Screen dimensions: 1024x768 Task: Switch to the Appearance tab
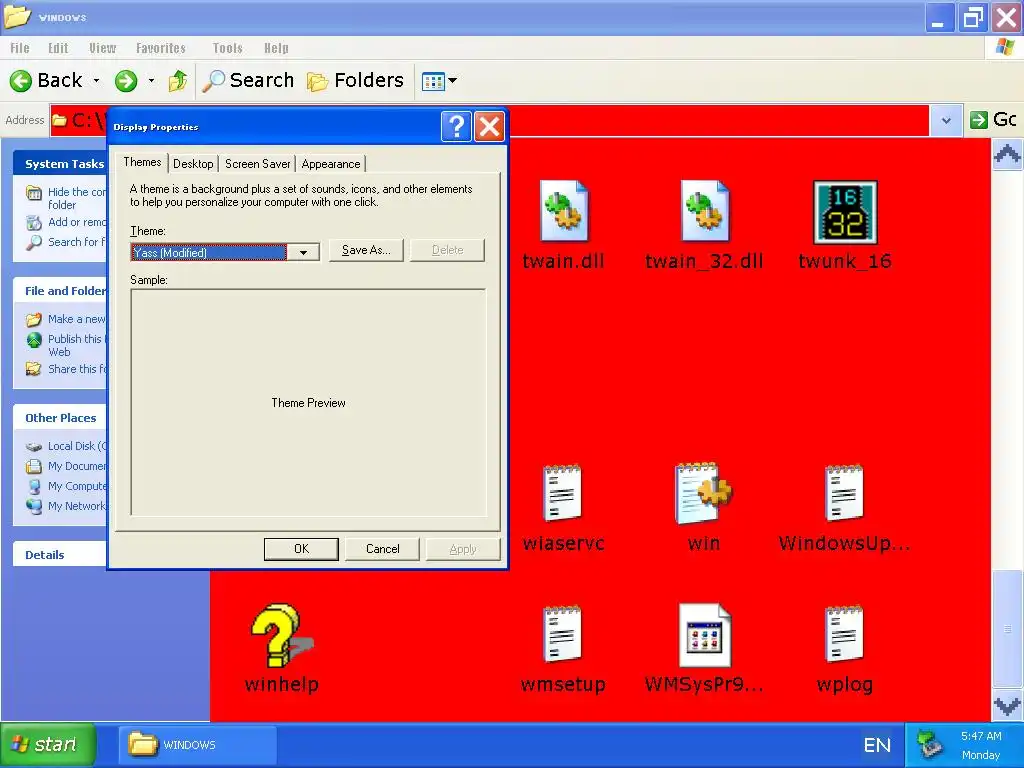[x=330, y=164]
